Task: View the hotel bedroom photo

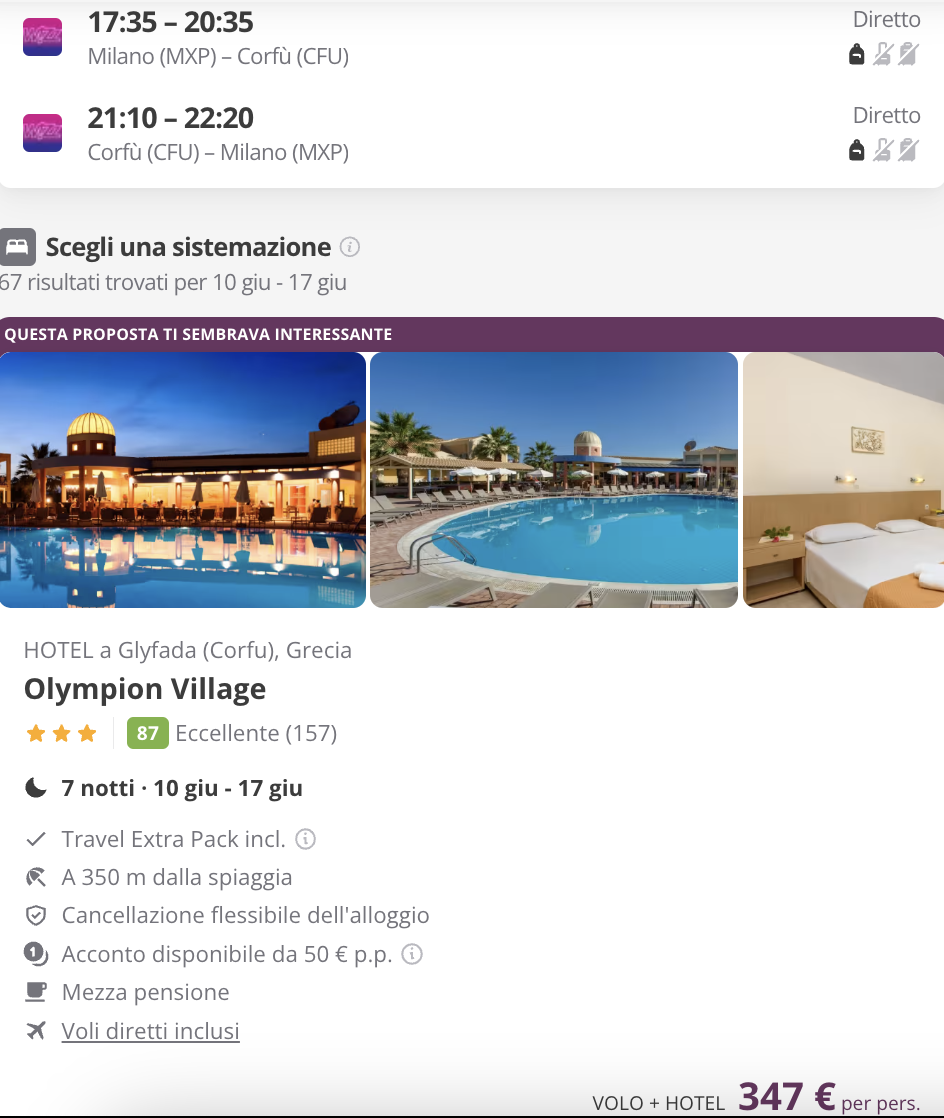Action: (843, 480)
